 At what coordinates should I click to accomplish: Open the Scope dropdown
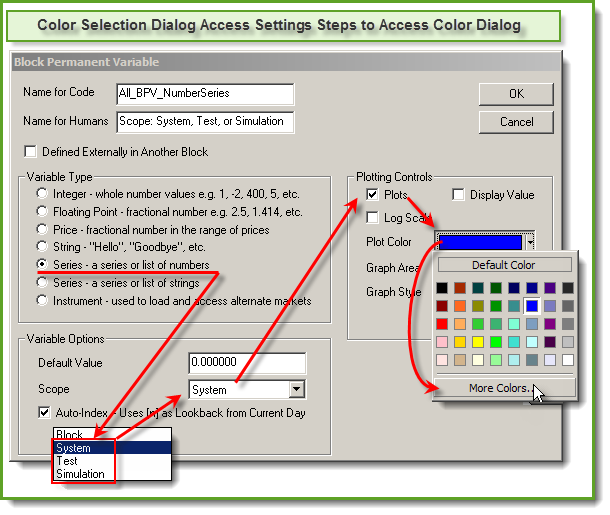click(296, 389)
